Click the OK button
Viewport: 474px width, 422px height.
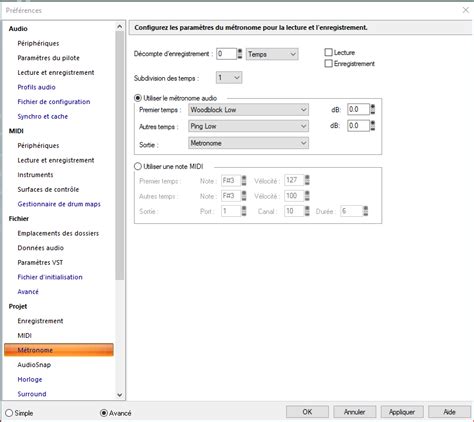307,412
